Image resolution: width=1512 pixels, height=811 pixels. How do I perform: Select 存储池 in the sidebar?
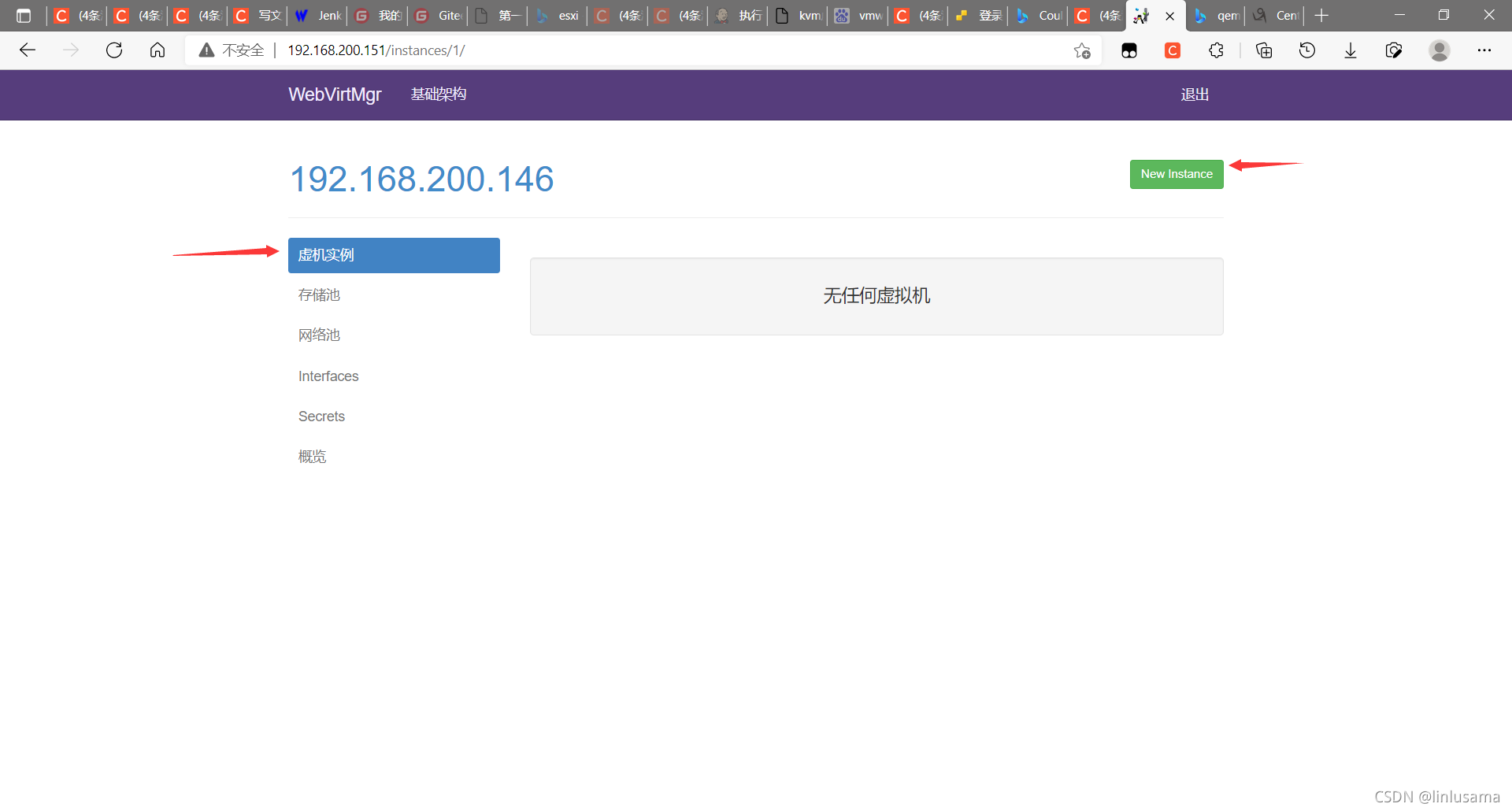(x=394, y=295)
